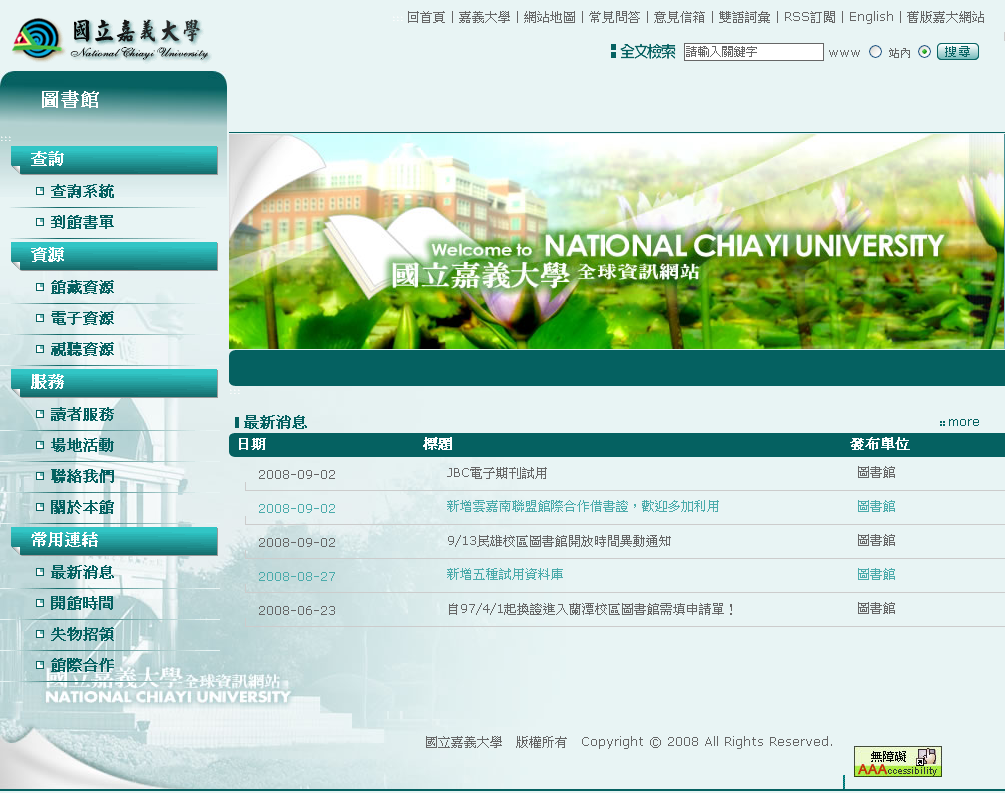Click the 搜尋 search button
The image size is (1005, 793).
958,52
